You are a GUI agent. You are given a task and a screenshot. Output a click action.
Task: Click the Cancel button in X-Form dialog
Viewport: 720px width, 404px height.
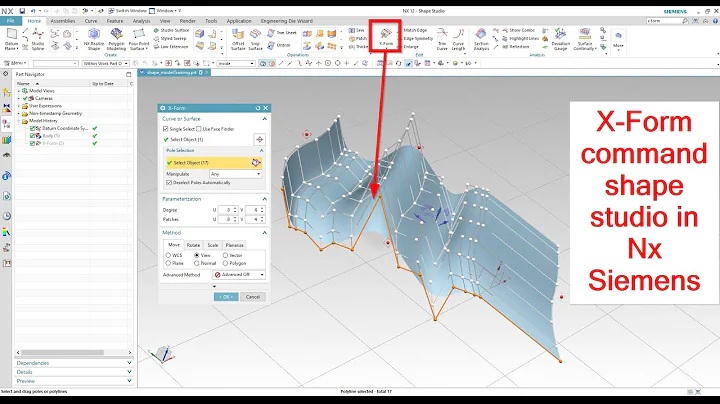point(253,297)
